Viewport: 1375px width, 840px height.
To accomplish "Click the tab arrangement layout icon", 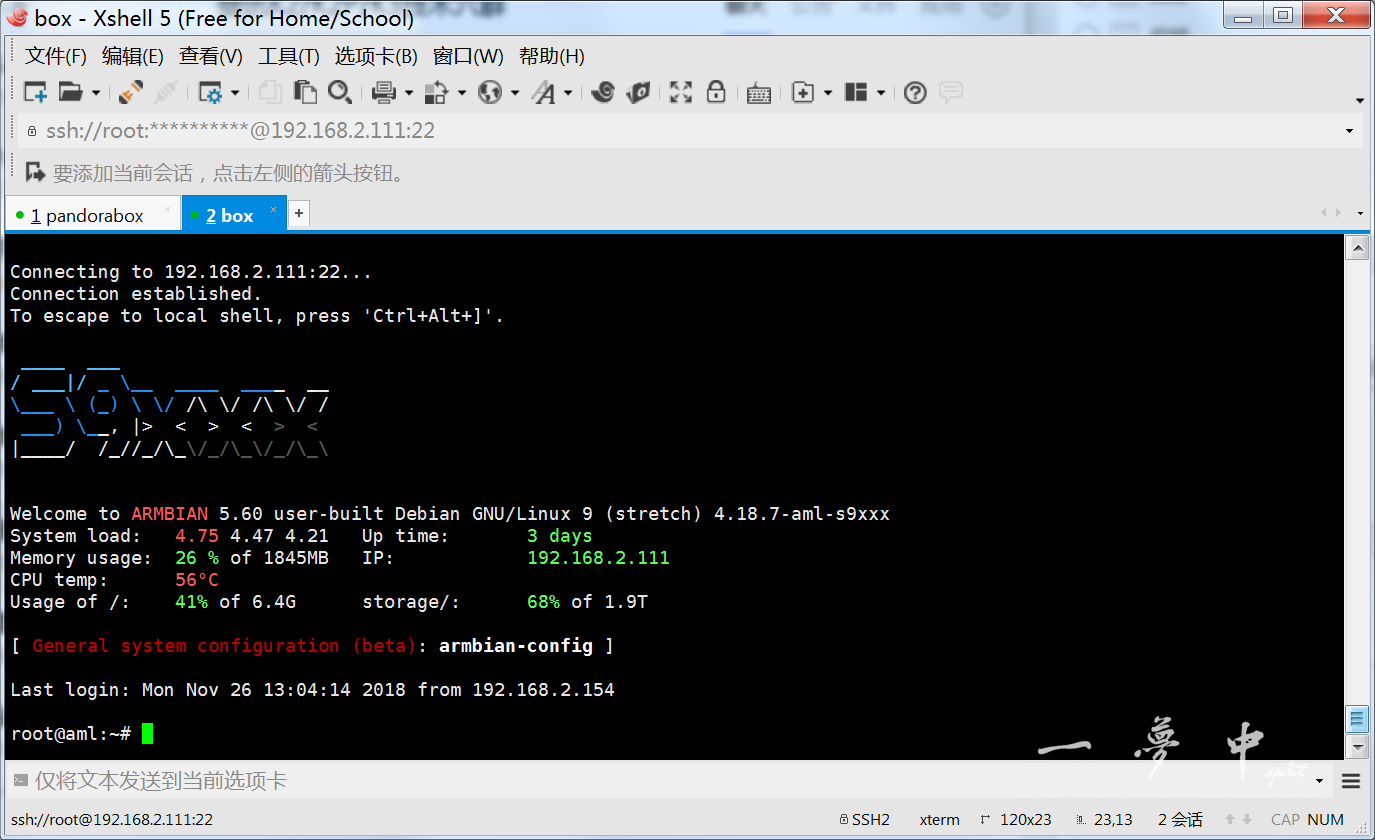I will (856, 93).
